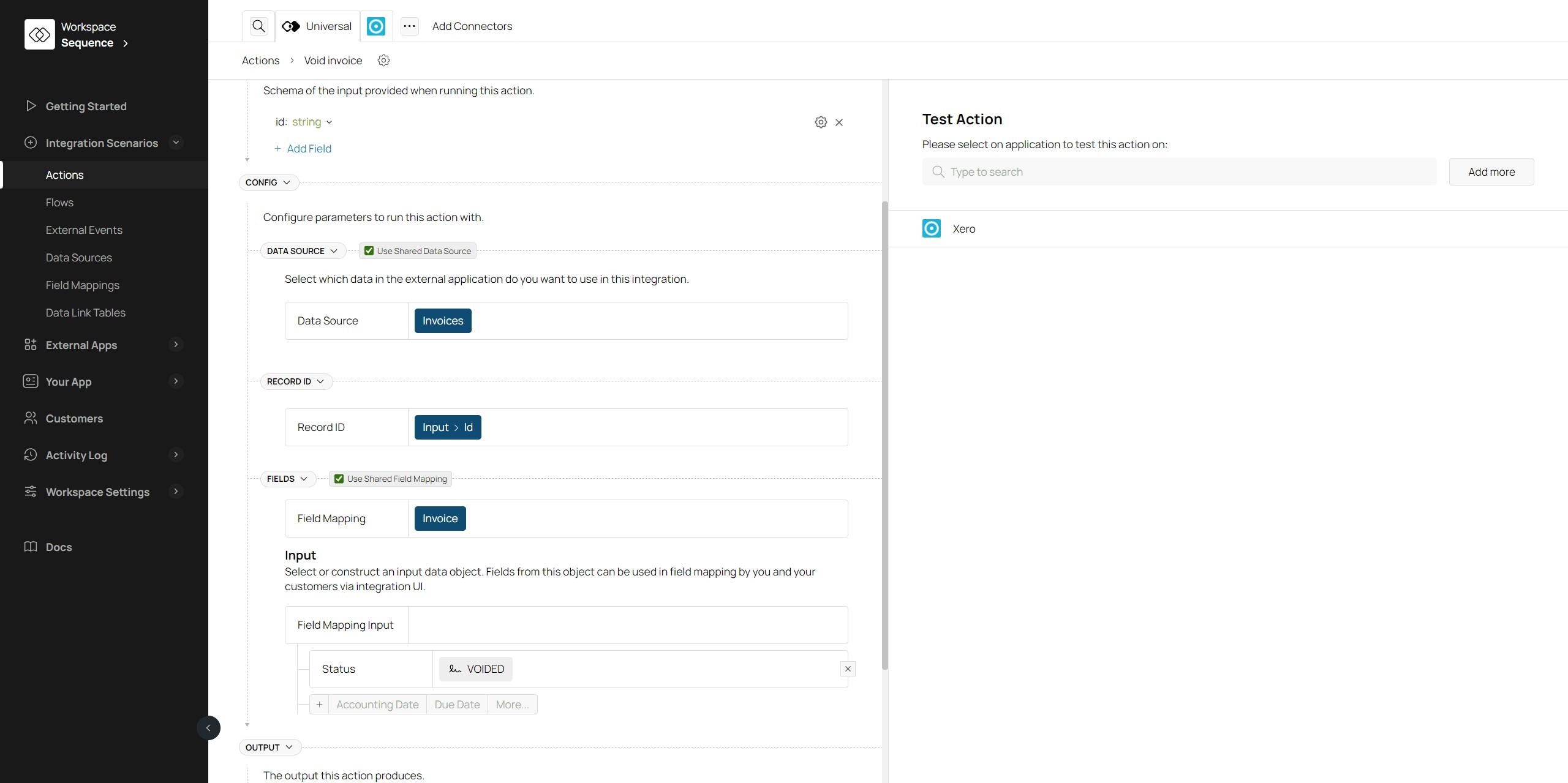Viewport: 1568px width, 783px height.
Task: Click the Add more button
Action: tap(1491, 172)
